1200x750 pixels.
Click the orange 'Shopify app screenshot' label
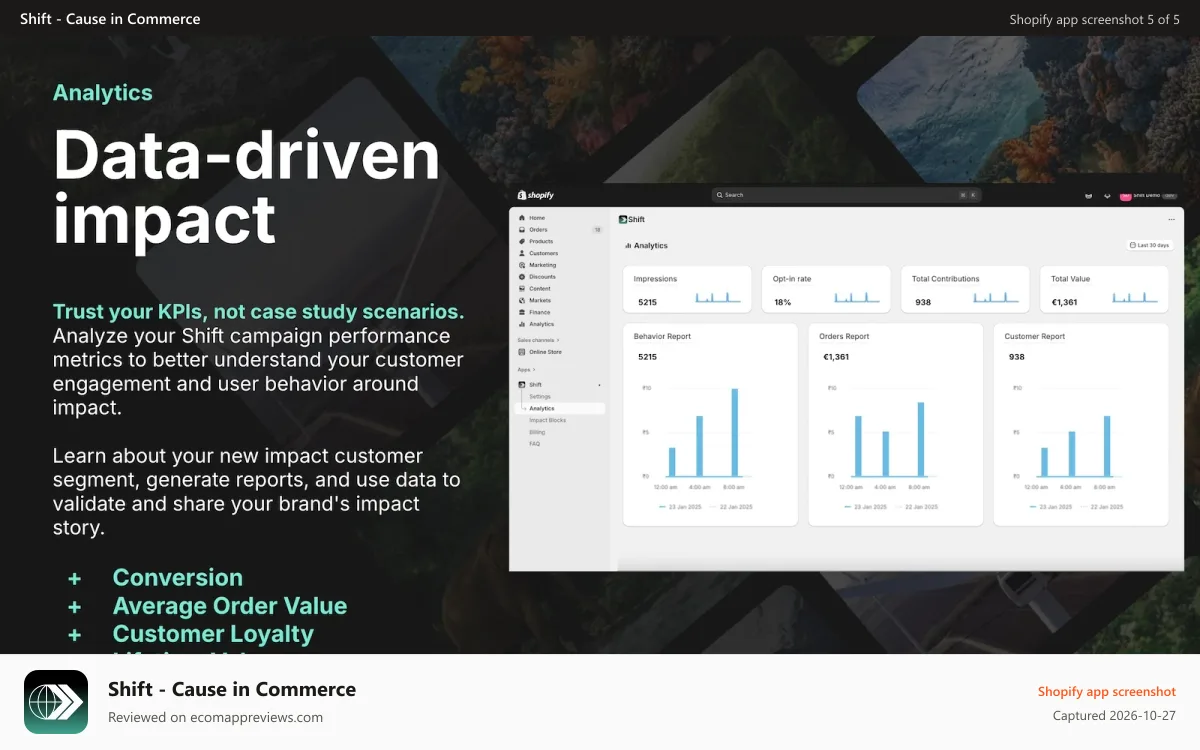tap(1107, 691)
